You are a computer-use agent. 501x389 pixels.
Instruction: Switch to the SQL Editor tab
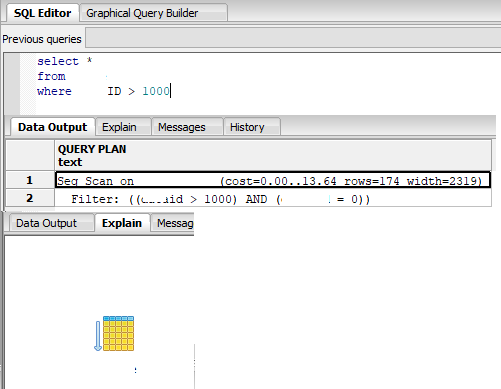pos(42,13)
